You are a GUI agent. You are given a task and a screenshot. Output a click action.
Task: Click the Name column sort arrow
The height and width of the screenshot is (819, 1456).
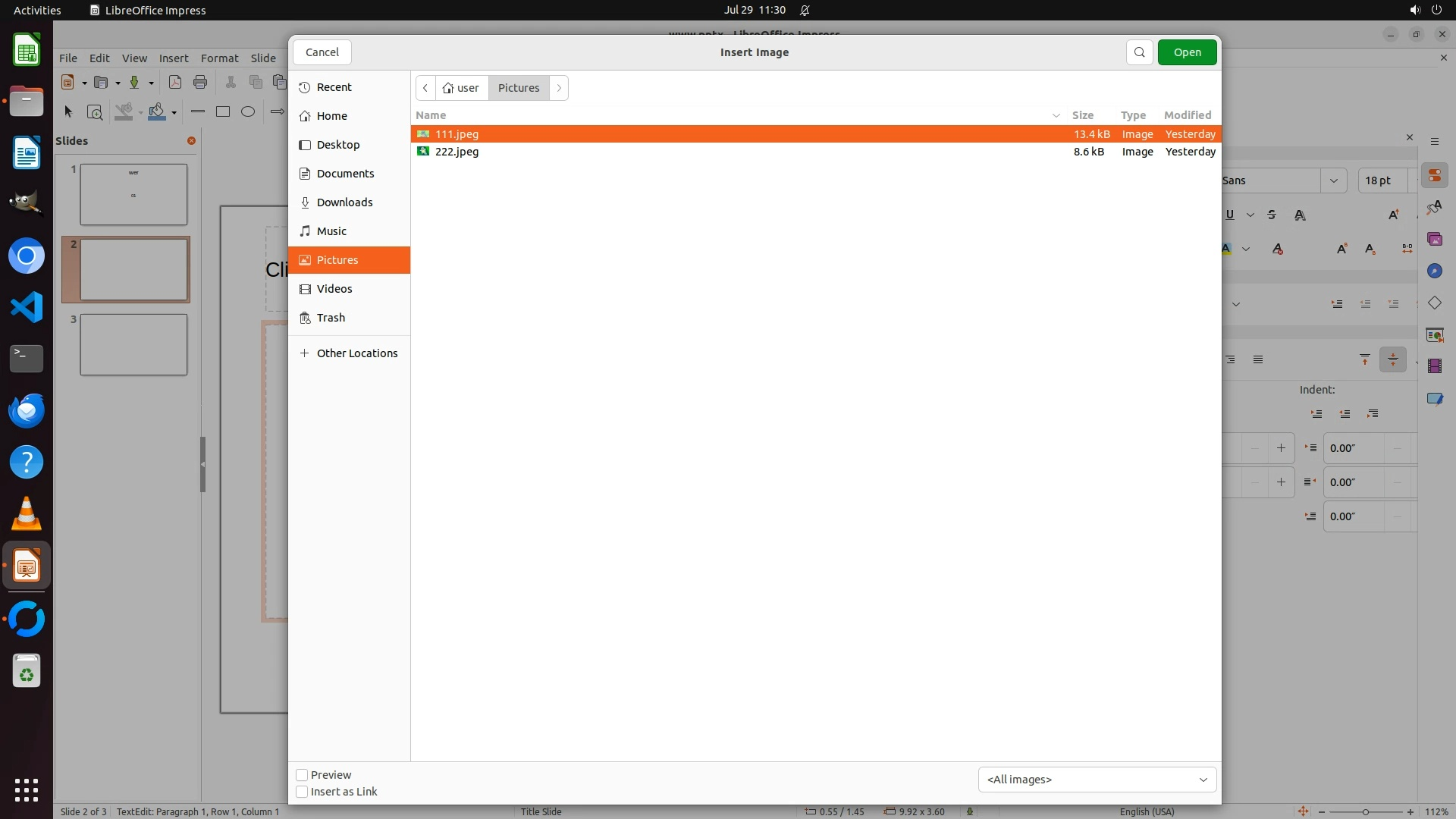pyautogui.click(x=1056, y=115)
